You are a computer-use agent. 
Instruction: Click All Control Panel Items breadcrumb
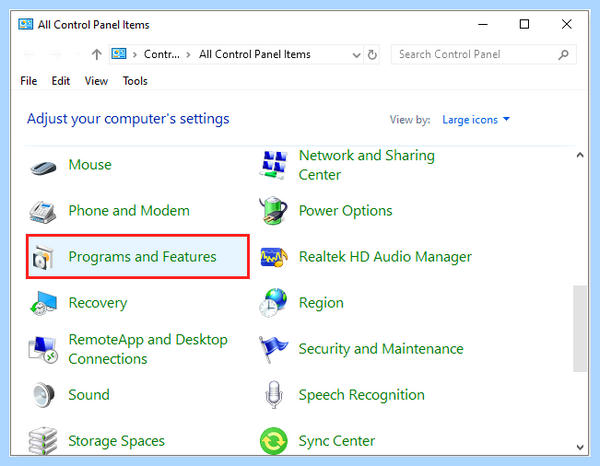coord(254,54)
